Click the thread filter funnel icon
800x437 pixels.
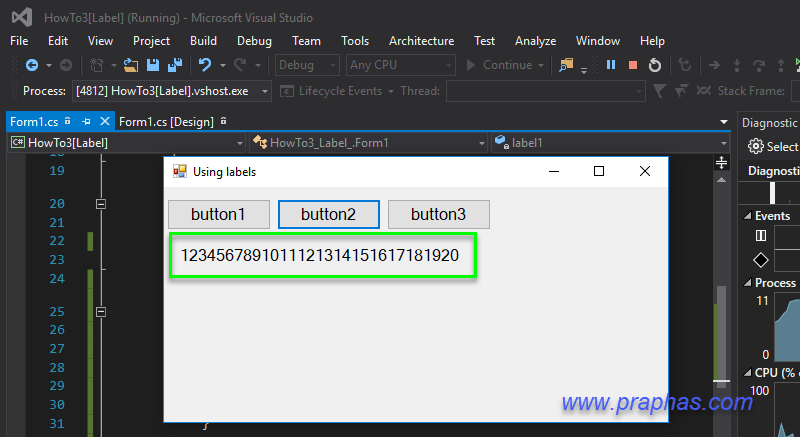(x=659, y=91)
